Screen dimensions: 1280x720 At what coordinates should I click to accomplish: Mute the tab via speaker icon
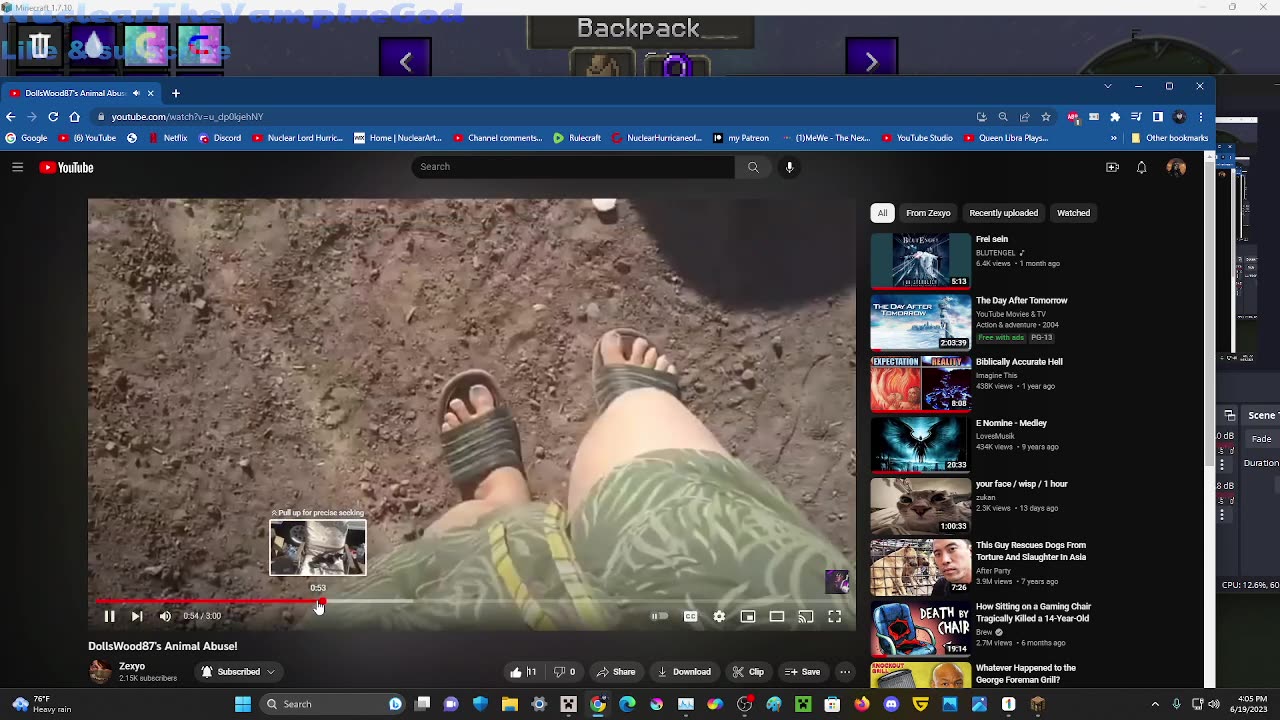click(x=136, y=93)
